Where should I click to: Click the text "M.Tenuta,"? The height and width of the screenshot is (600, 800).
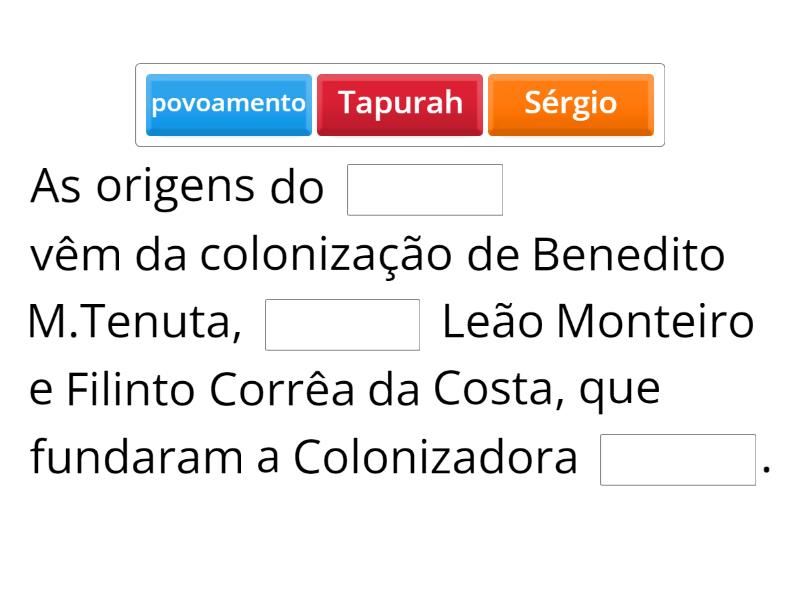(x=135, y=325)
